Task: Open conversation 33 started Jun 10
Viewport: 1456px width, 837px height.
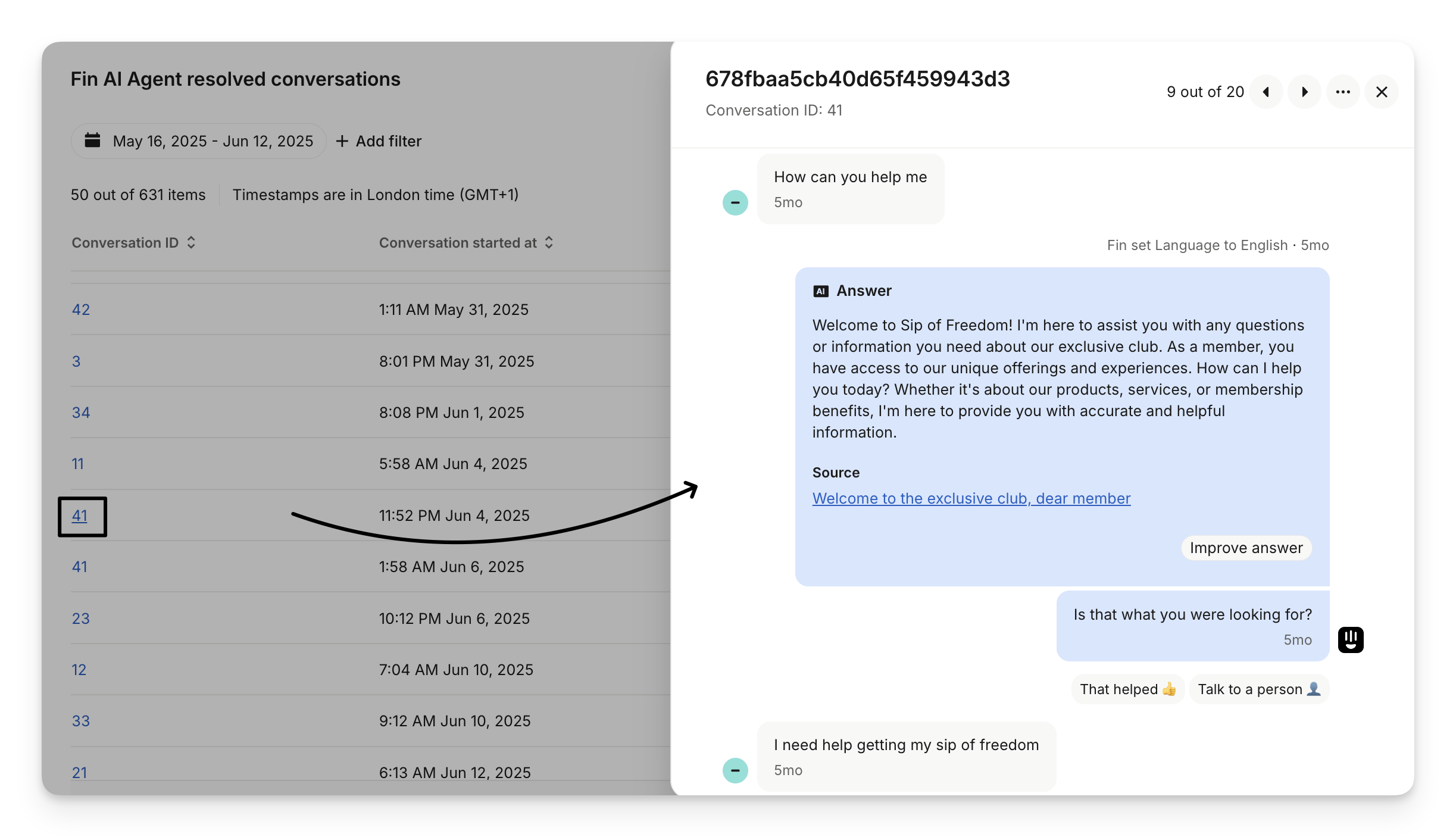Action: click(x=81, y=721)
